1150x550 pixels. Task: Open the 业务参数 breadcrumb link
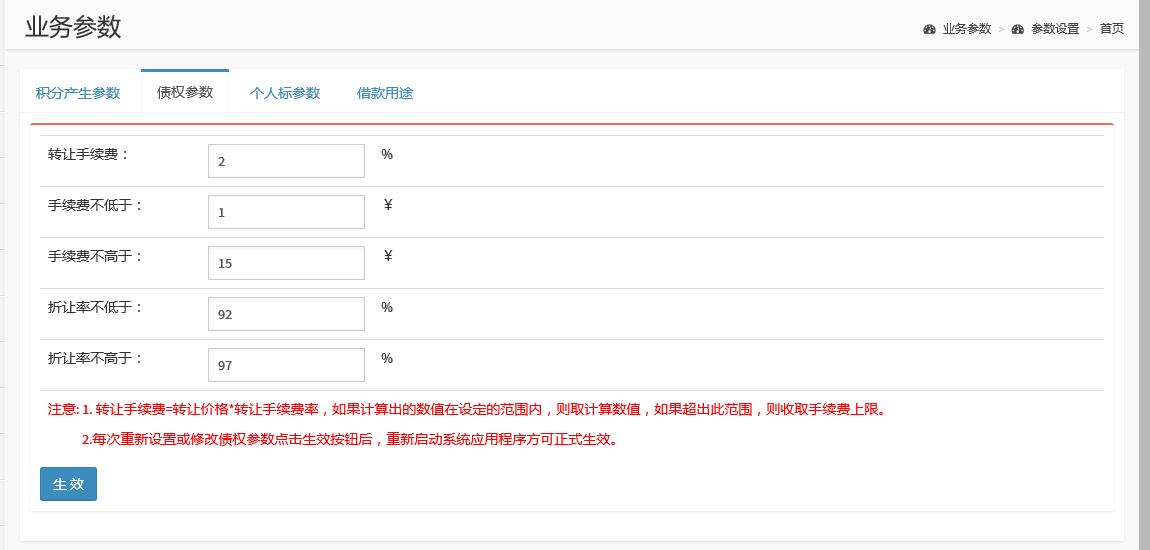(x=966, y=29)
